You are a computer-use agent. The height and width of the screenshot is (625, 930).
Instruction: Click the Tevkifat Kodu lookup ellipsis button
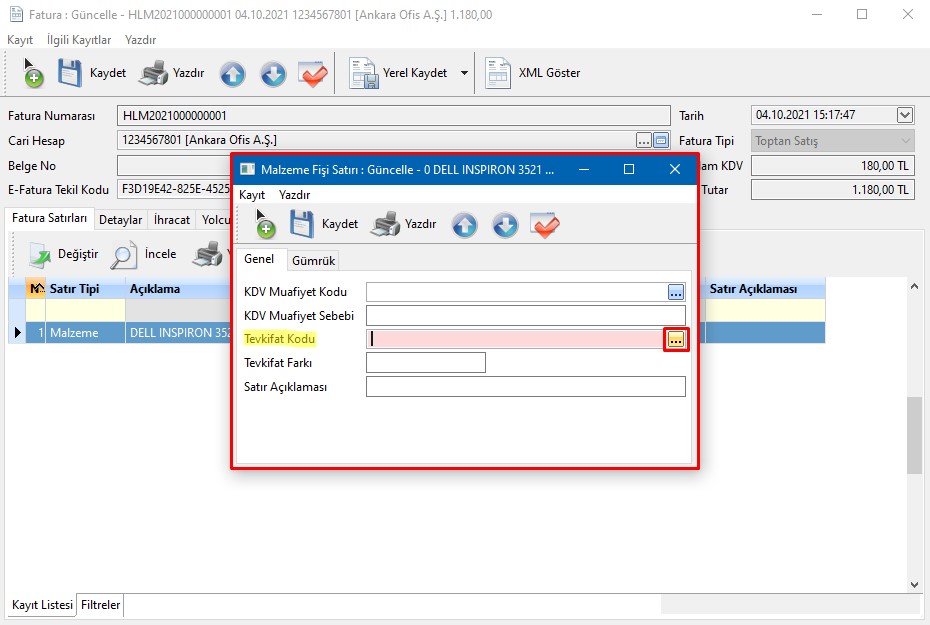point(676,339)
